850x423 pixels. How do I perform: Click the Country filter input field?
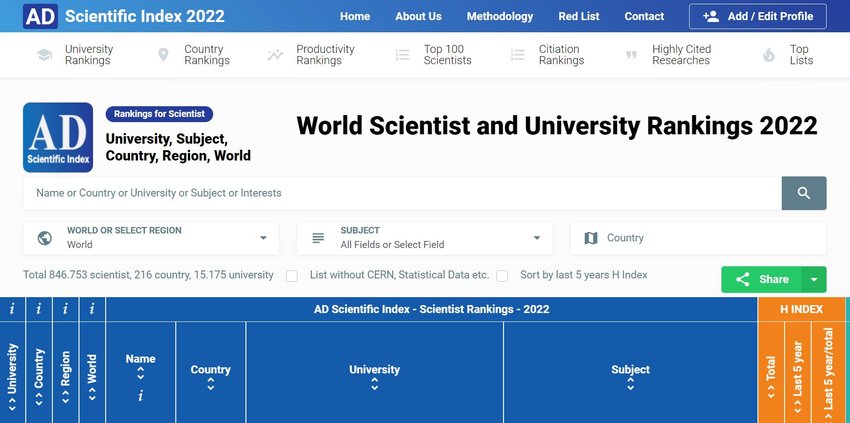[x=710, y=238]
